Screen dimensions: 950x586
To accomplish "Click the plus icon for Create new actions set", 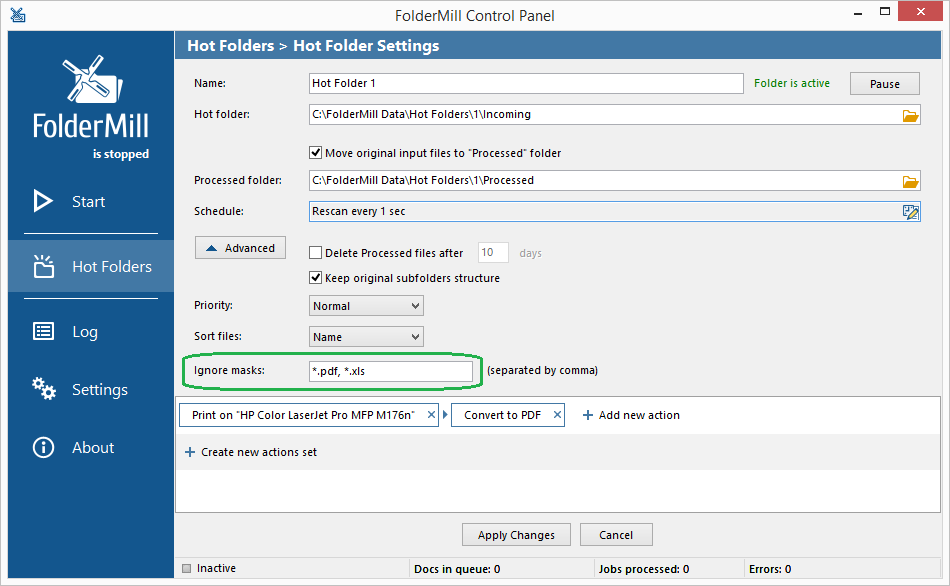I will (x=190, y=452).
